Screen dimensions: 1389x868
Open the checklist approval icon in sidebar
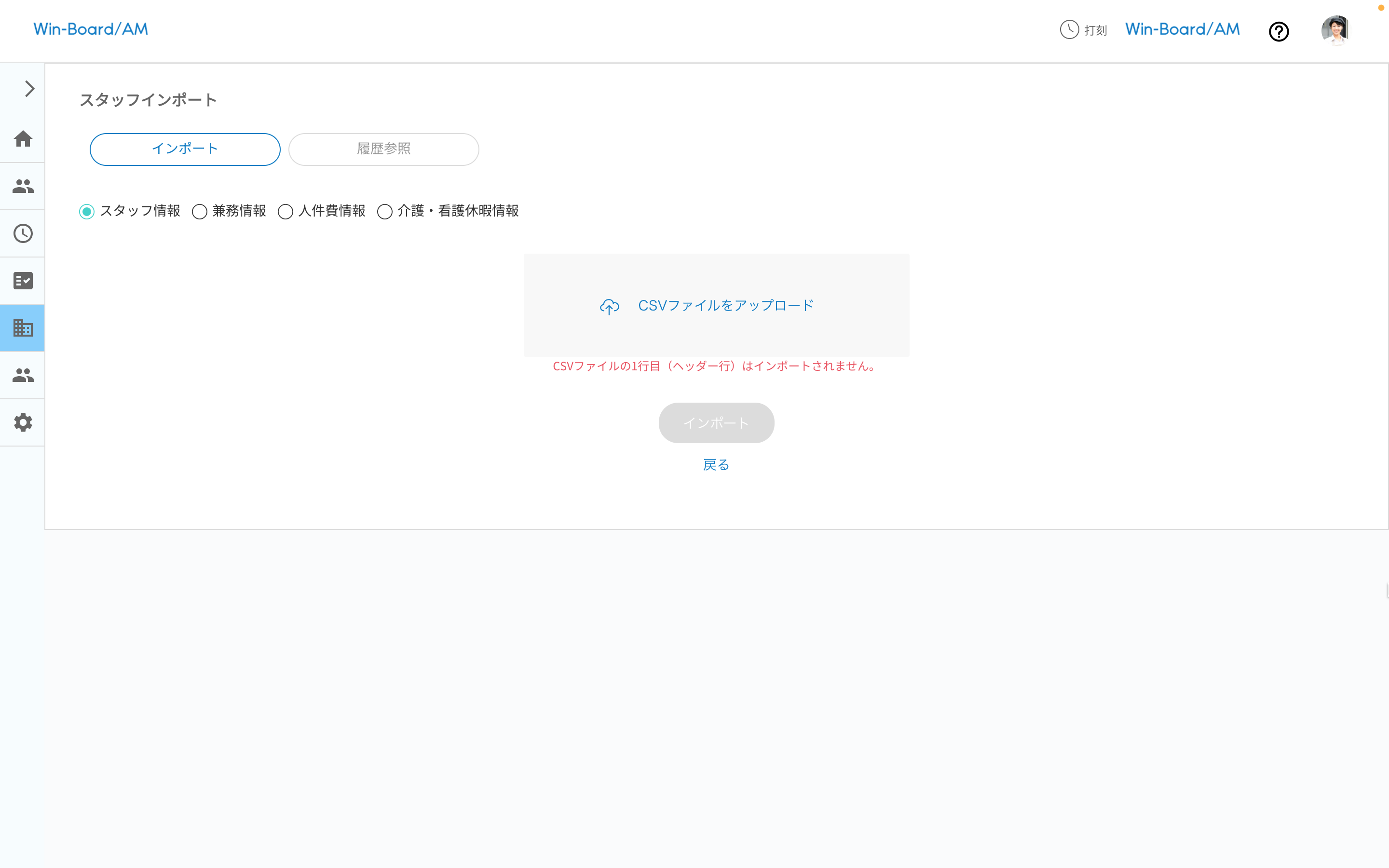[22, 280]
